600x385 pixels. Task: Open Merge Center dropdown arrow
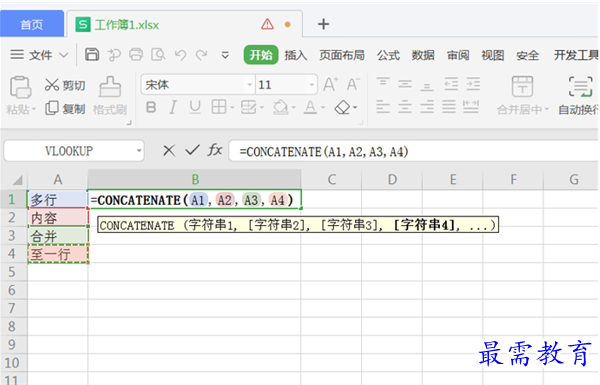[546, 109]
